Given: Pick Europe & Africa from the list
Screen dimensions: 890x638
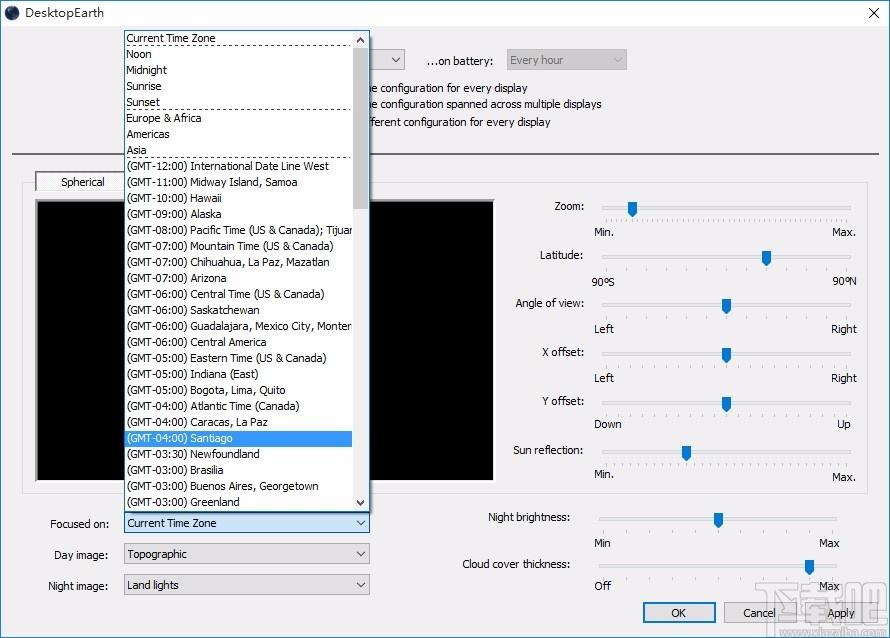Looking at the screenshot, I should tap(238, 118).
